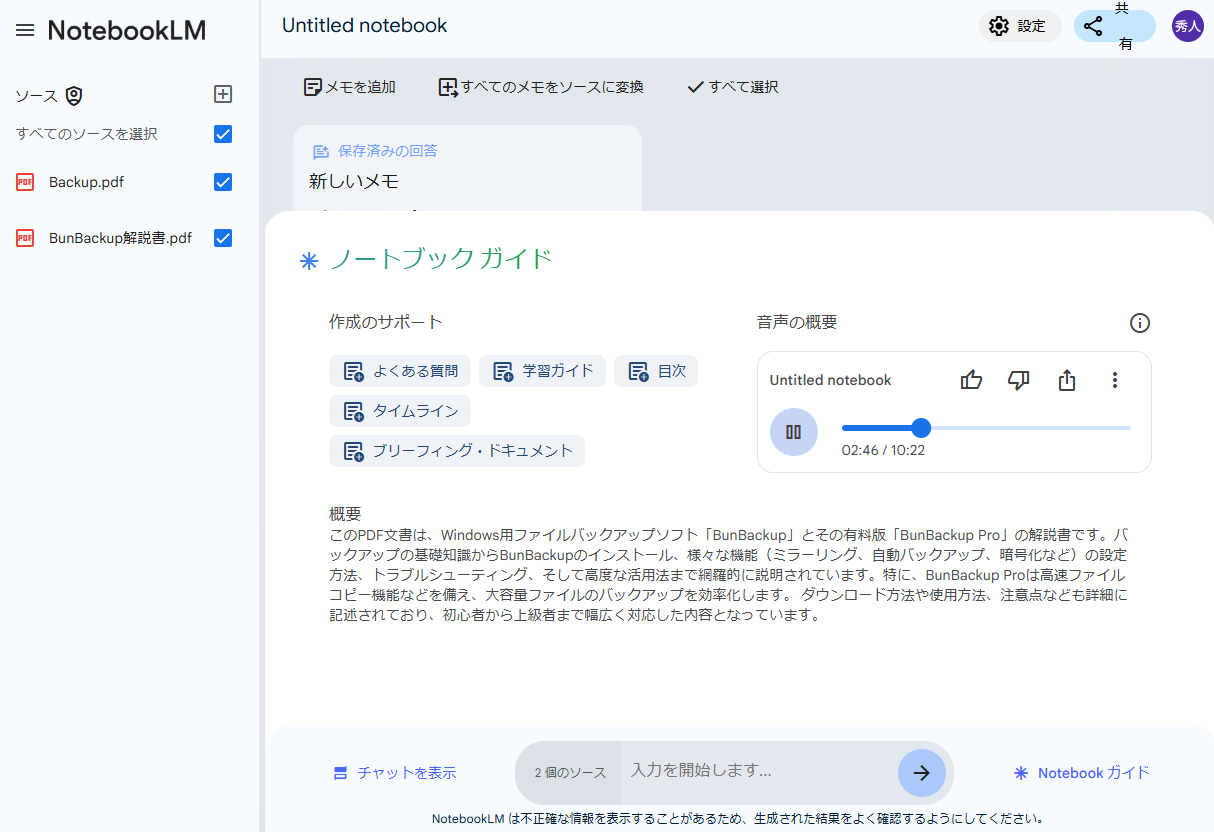This screenshot has width=1214, height=832.
Task: Open the Notebook ガイド
Action: (x=1081, y=772)
